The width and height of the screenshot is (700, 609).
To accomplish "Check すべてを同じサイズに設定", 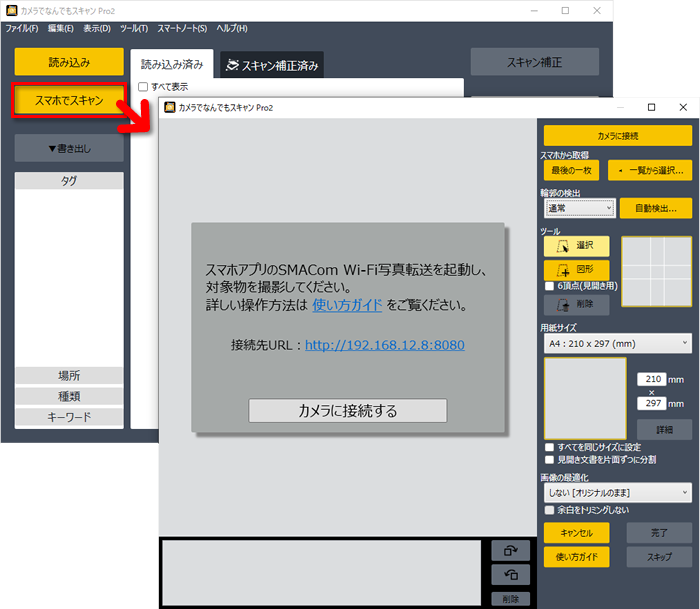I will pyautogui.click(x=550, y=447).
